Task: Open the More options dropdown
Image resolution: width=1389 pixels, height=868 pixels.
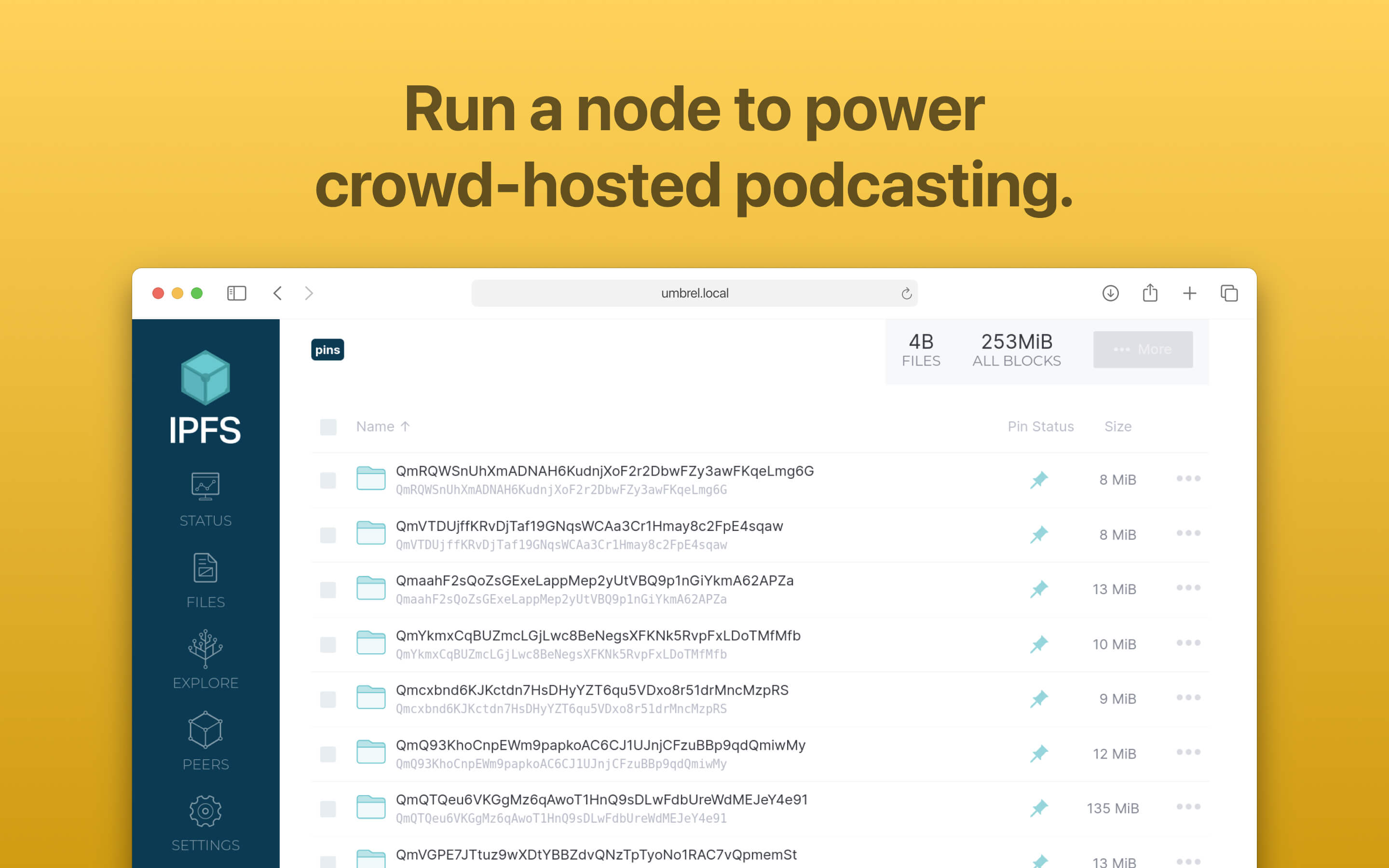Action: [x=1143, y=349]
